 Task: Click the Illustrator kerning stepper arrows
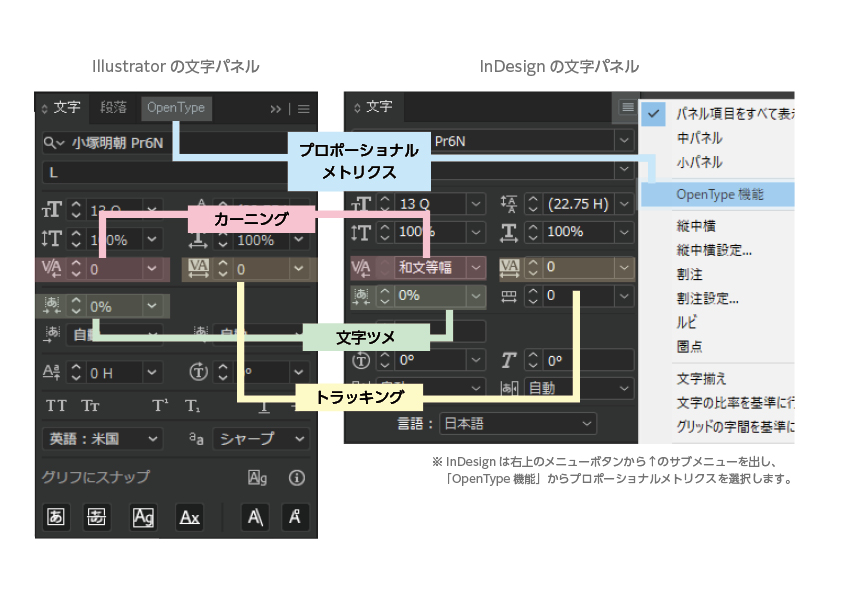coord(76,268)
